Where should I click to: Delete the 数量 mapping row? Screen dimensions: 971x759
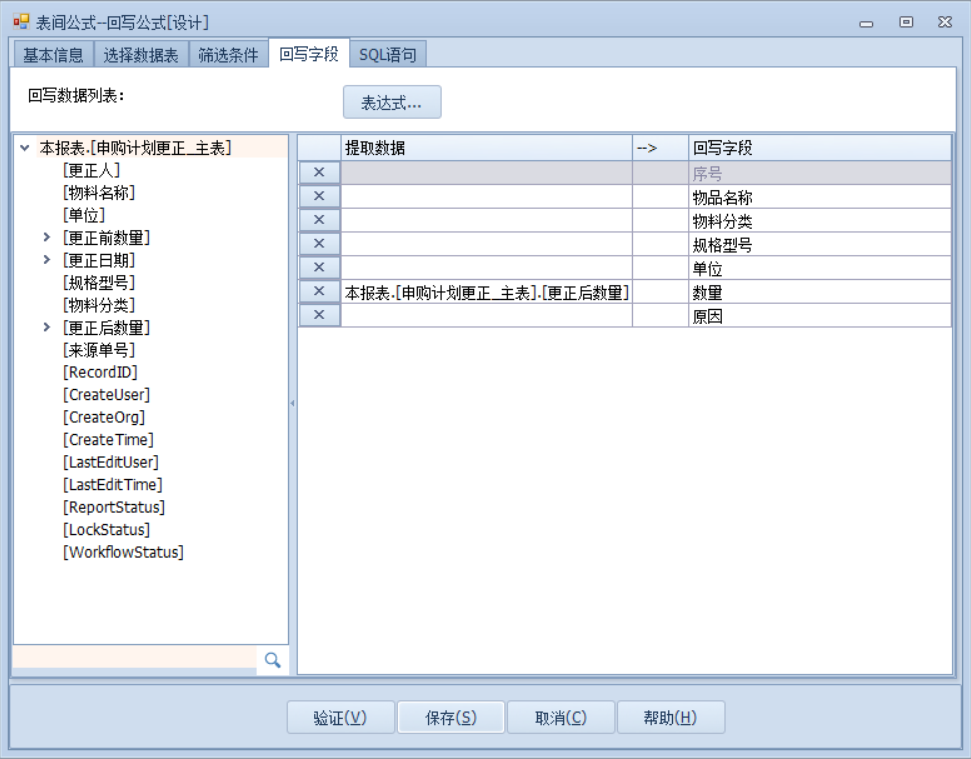319,292
